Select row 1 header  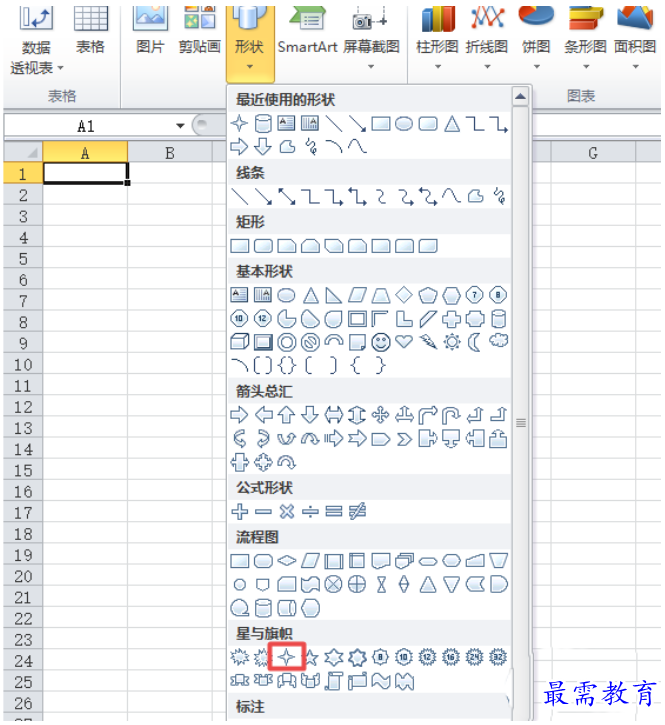23,173
